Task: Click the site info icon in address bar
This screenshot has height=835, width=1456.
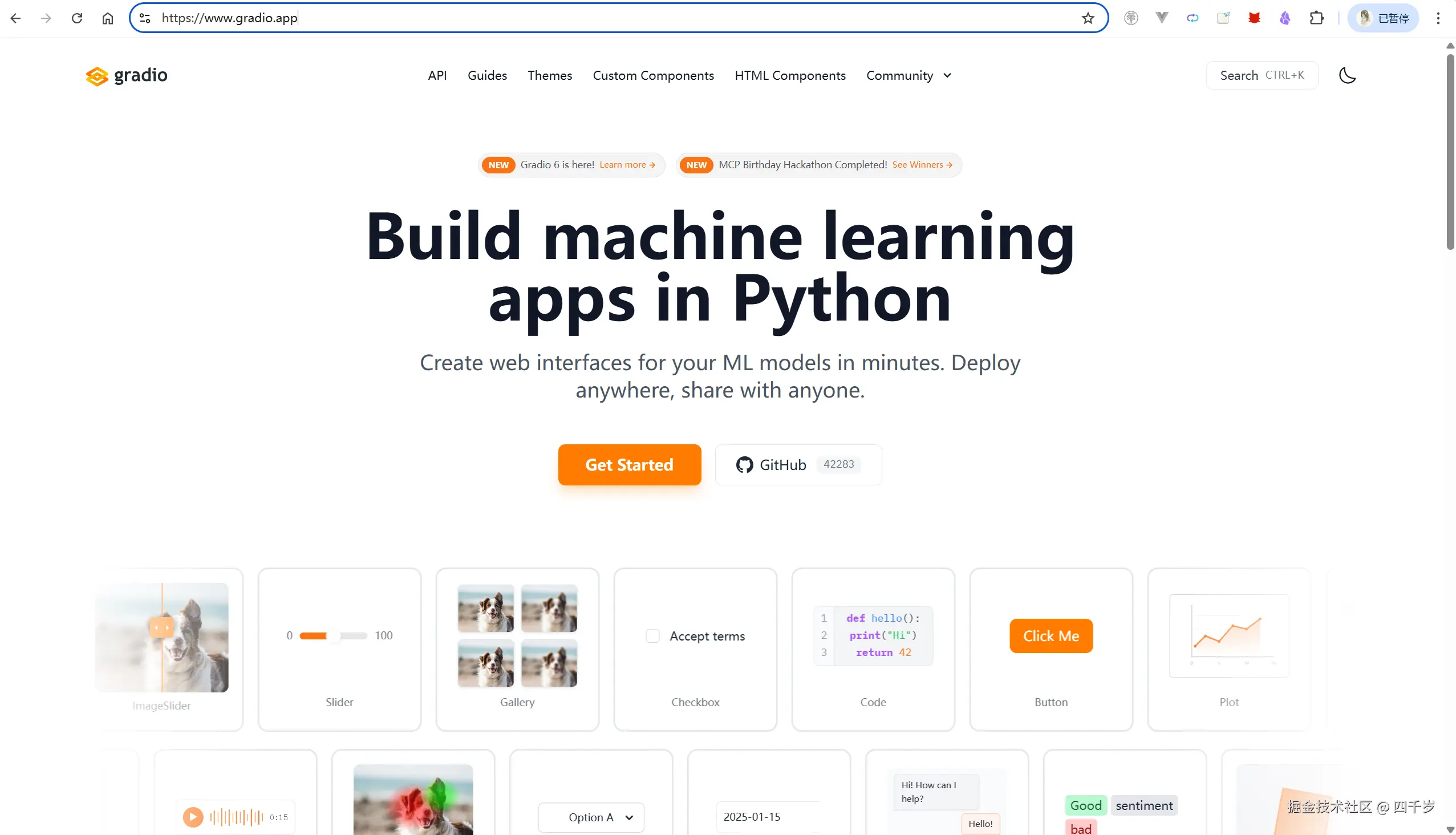Action: 145,18
